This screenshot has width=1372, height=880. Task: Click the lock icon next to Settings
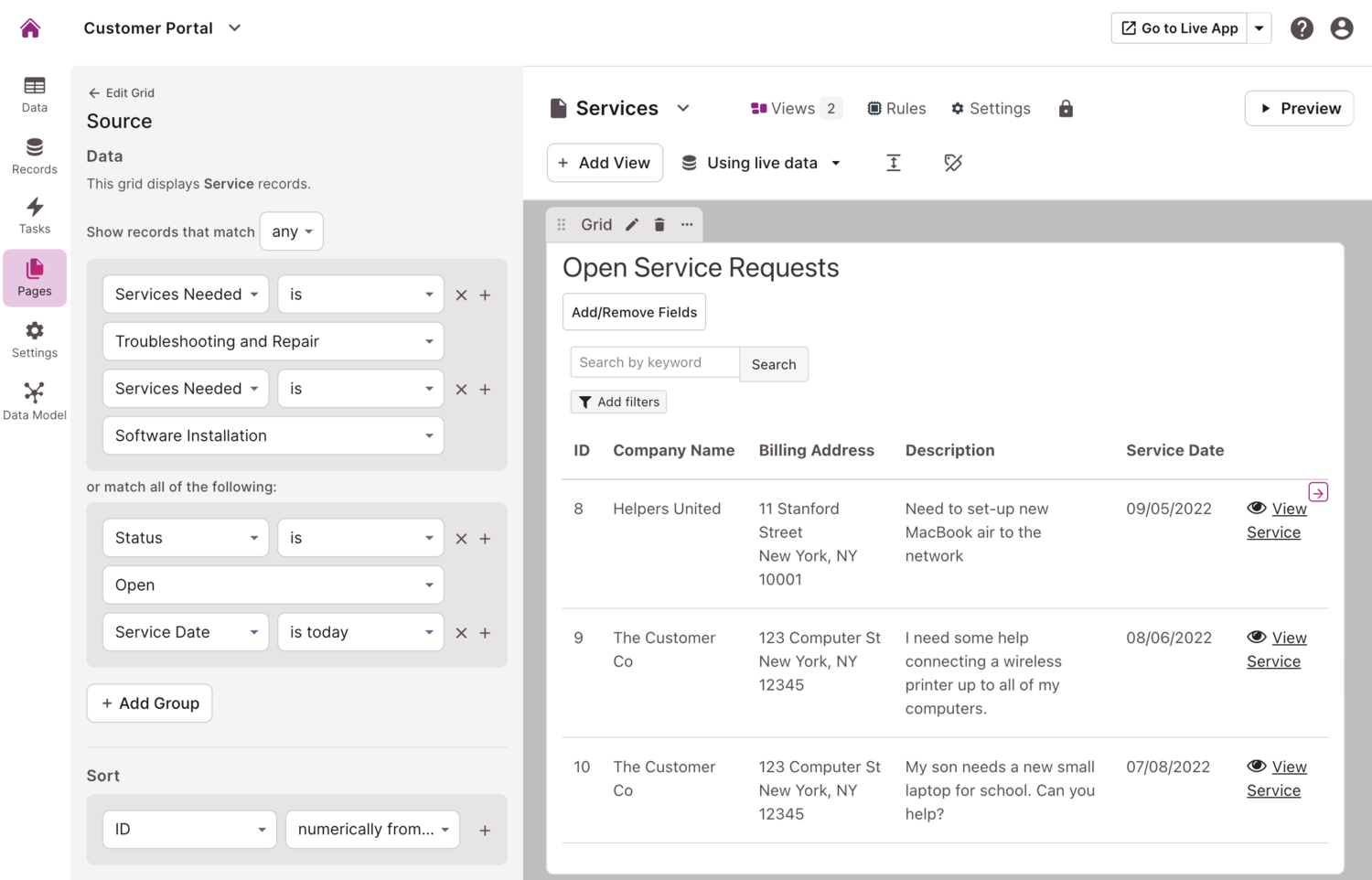pos(1066,109)
